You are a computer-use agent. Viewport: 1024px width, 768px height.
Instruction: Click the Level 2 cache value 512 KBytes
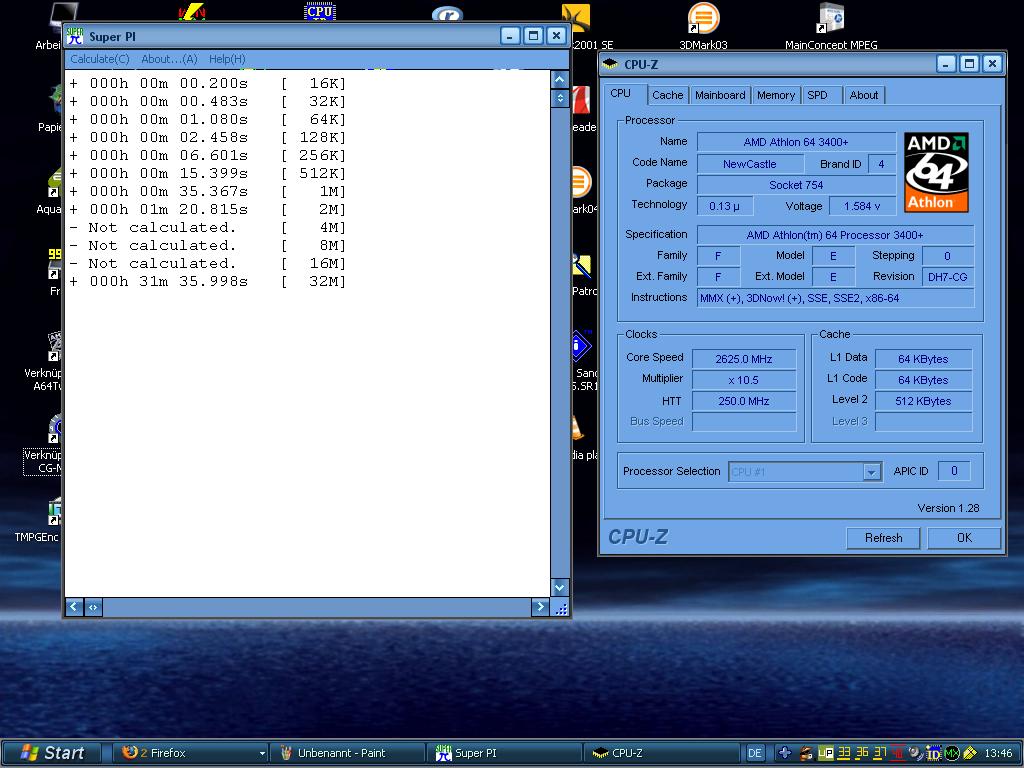click(x=923, y=400)
